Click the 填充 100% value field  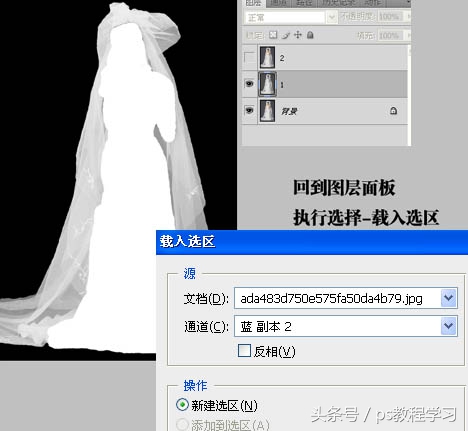390,35
